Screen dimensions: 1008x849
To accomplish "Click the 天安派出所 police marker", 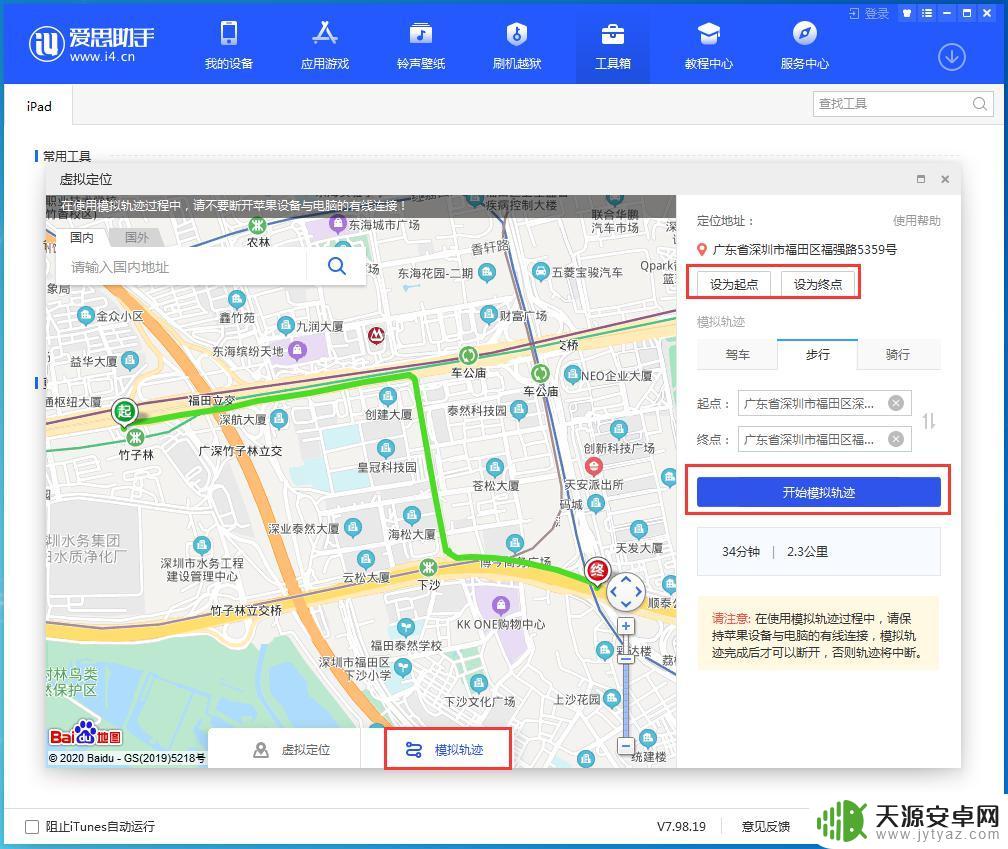I will (x=593, y=467).
